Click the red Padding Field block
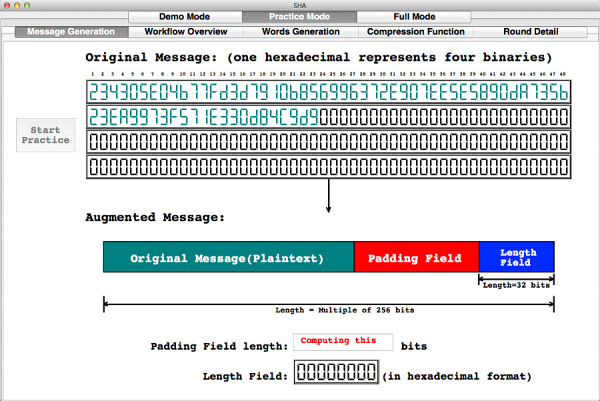 (x=416, y=257)
